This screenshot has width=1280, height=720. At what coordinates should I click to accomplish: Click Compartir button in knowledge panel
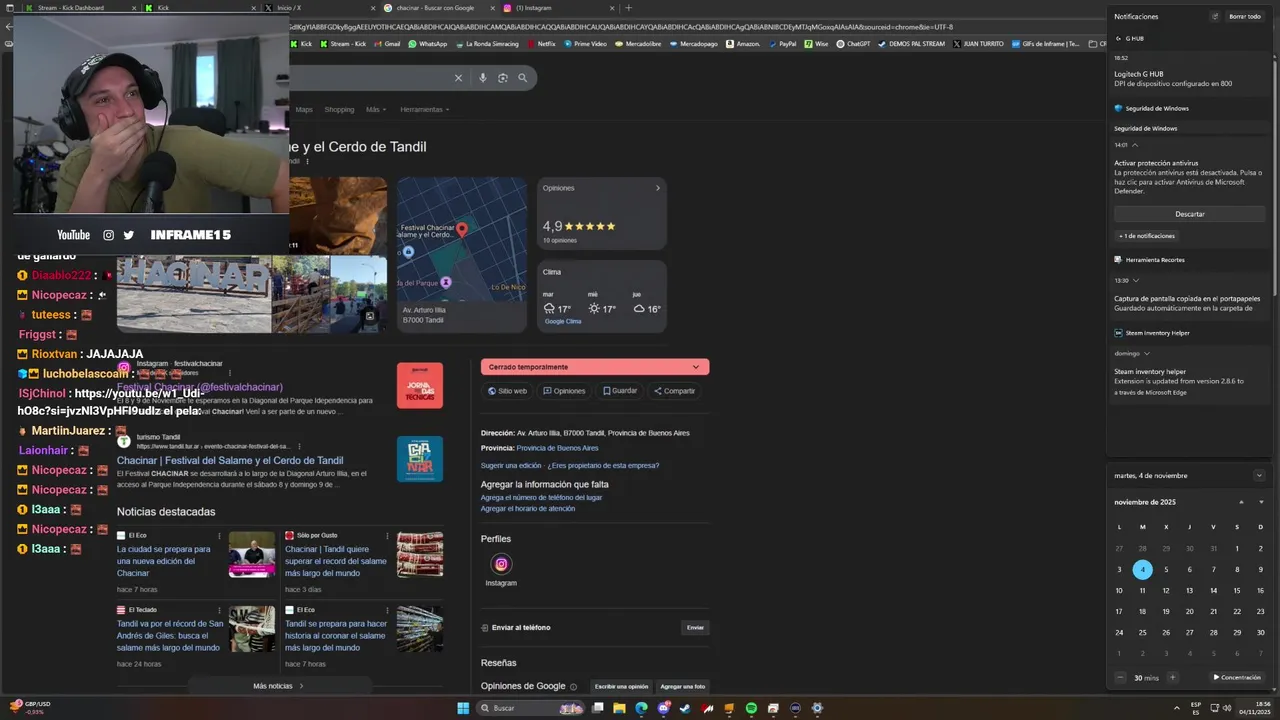(674, 391)
